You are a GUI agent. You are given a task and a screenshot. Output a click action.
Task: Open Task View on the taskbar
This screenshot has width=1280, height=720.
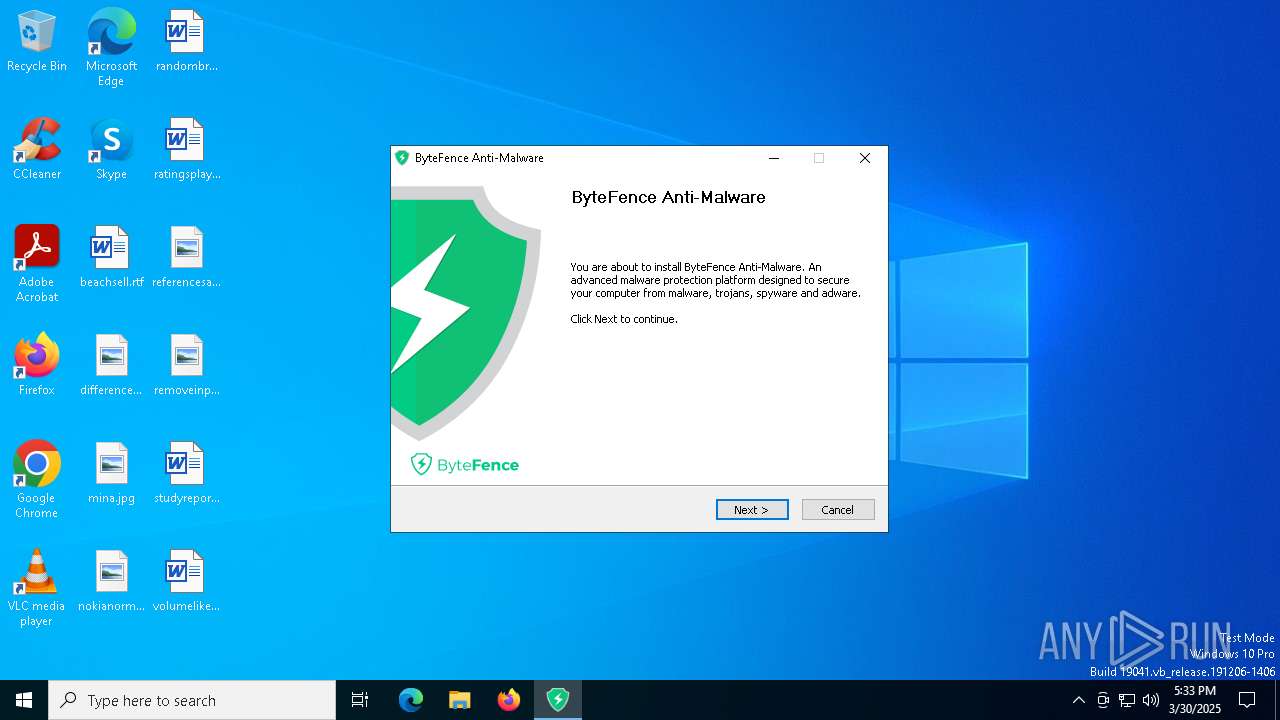pyautogui.click(x=360, y=700)
